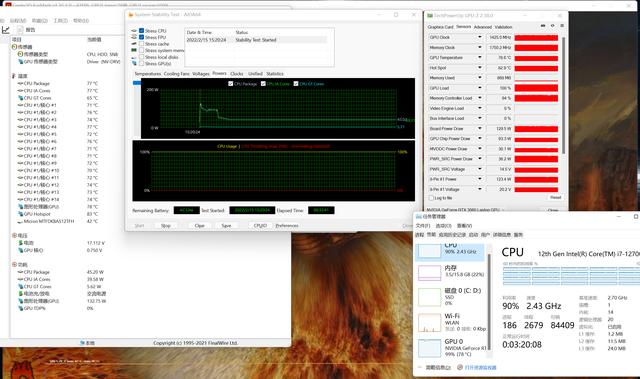The image size is (640, 379).
Task: Click the Preferences button
Action: point(287,226)
